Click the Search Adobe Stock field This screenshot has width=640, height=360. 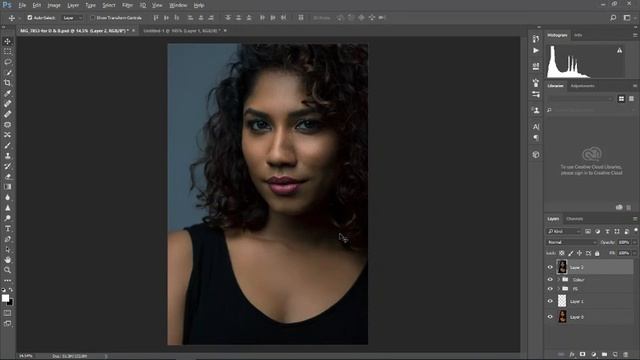point(590,110)
